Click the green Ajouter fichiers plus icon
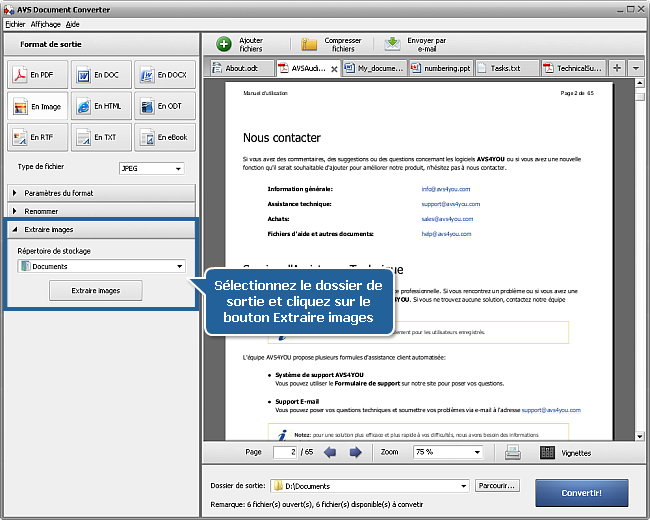The width and height of the screenshot is (650, 520). pos(224,44)
